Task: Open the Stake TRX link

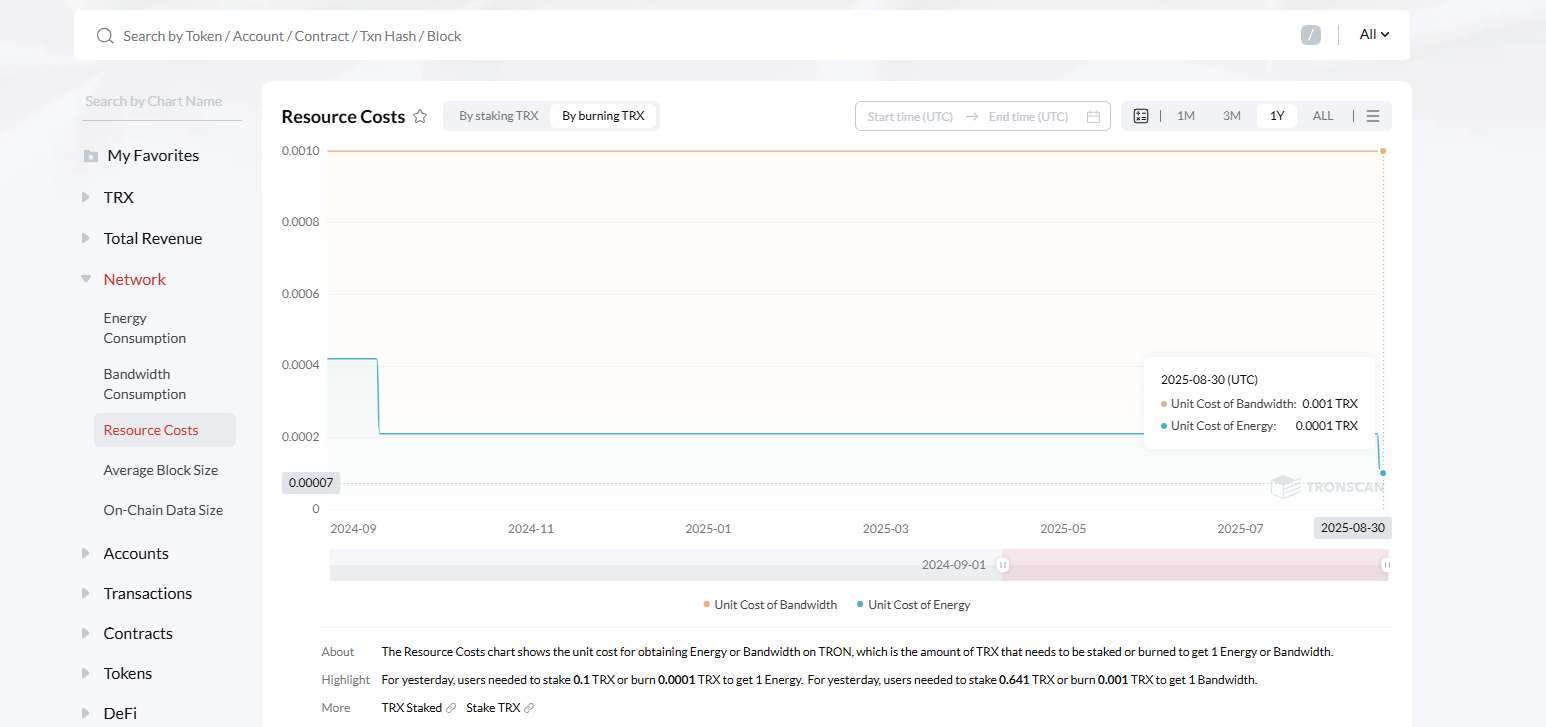Action: click(x=493, y=708)
